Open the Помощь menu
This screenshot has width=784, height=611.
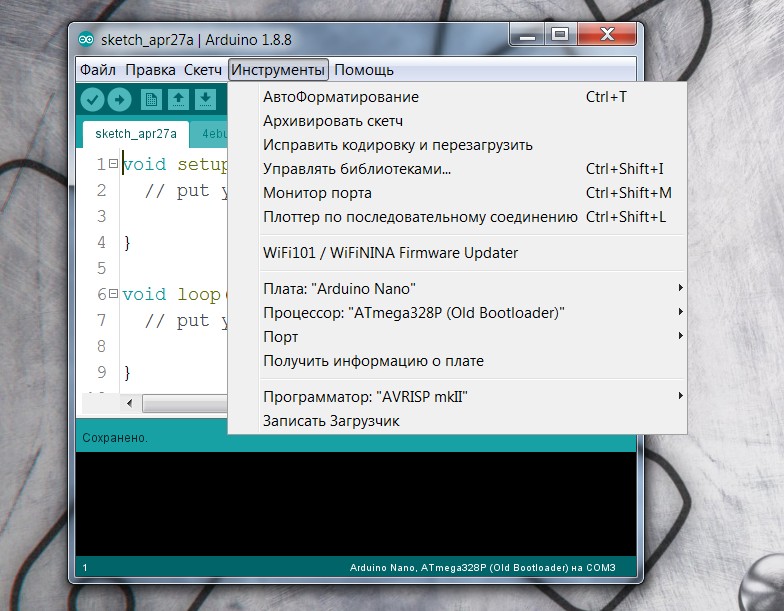click(x=364, y=70)
